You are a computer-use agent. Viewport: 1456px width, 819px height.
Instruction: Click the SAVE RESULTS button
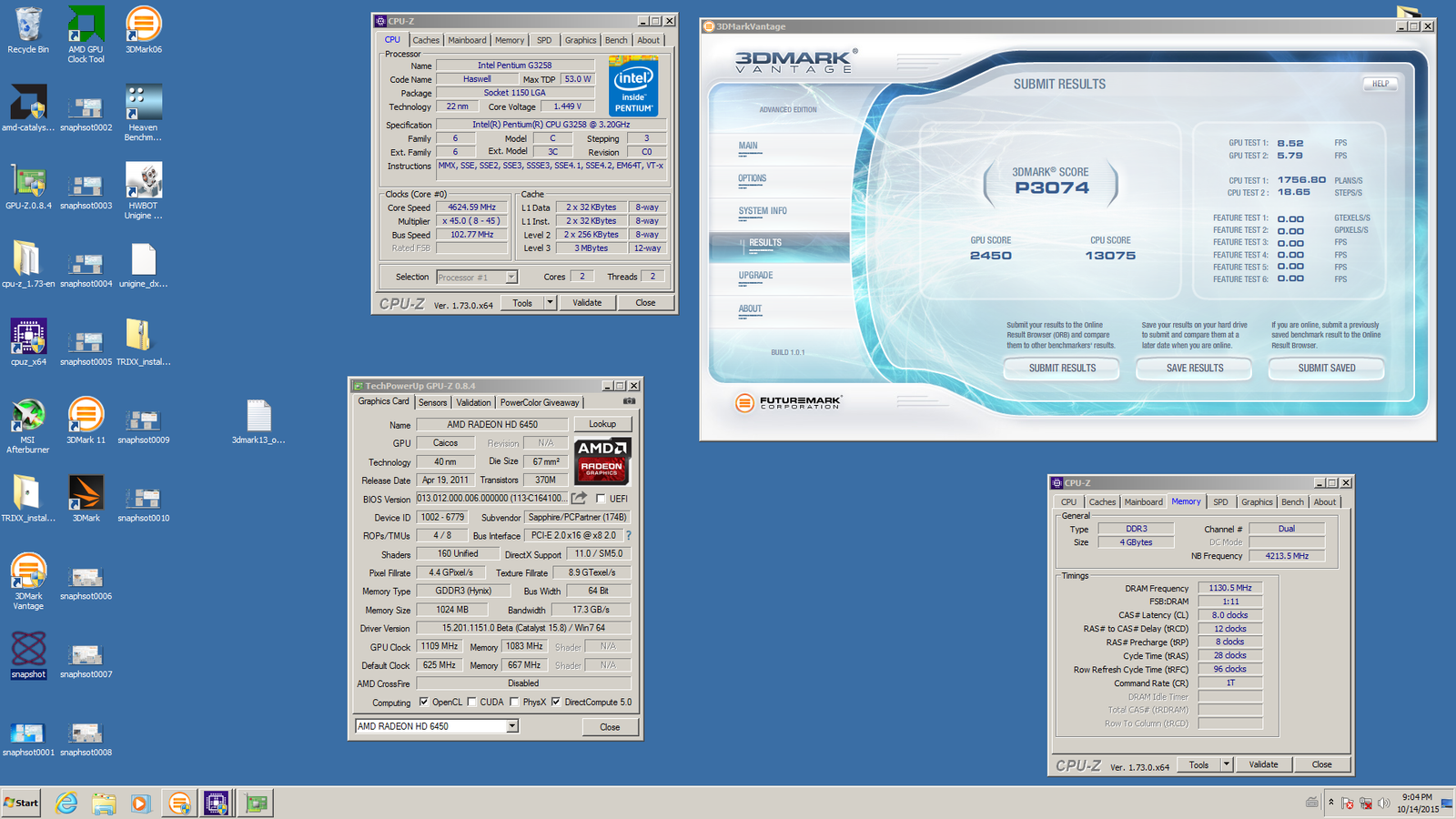click(x=1194, y=369)
